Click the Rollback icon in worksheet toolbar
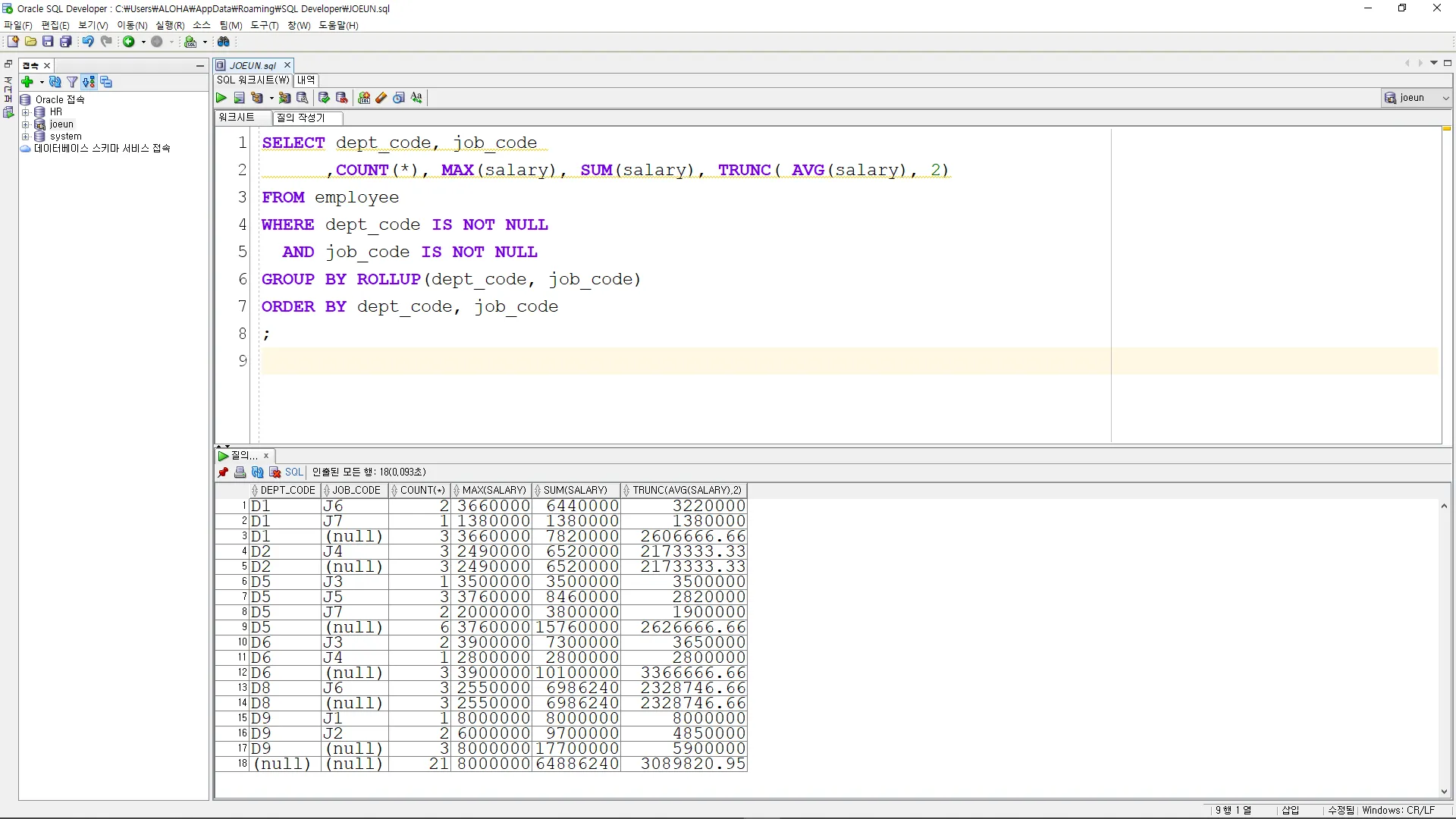Image resolution: width=1456 pixels, height=819 pixels. (x=341, y=98)
